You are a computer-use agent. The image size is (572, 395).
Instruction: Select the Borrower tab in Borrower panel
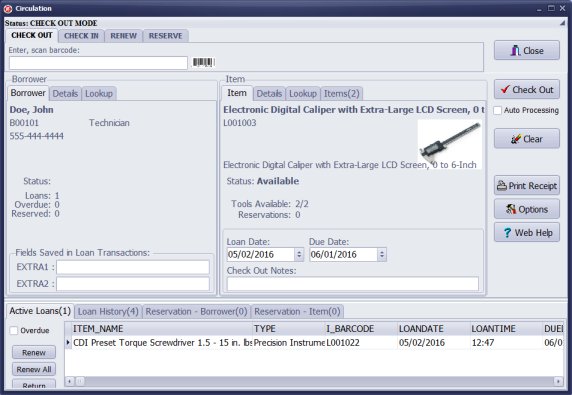point(28,93)
